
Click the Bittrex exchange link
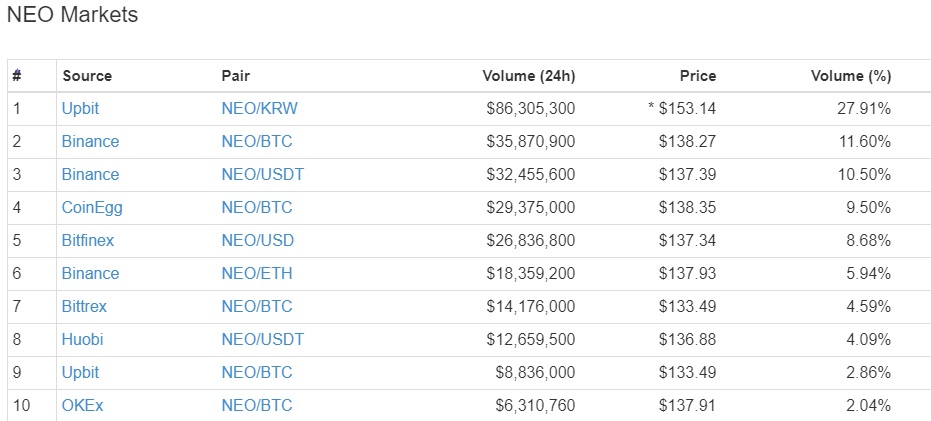(84, 306)
